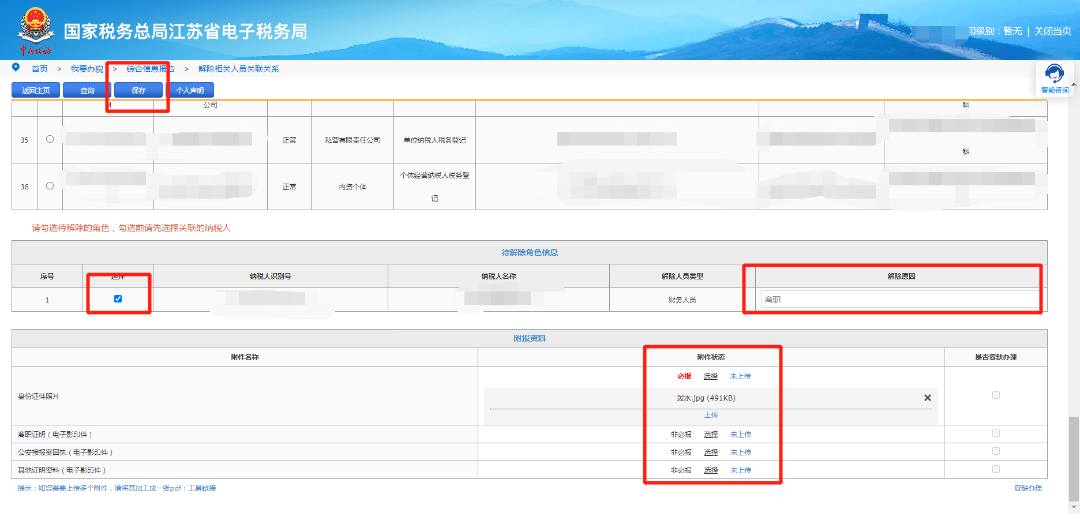Click the 待解除角色信息 section header
This screenshot has width=1080, height=519.
pyautogui.click(x=530, y=253)
